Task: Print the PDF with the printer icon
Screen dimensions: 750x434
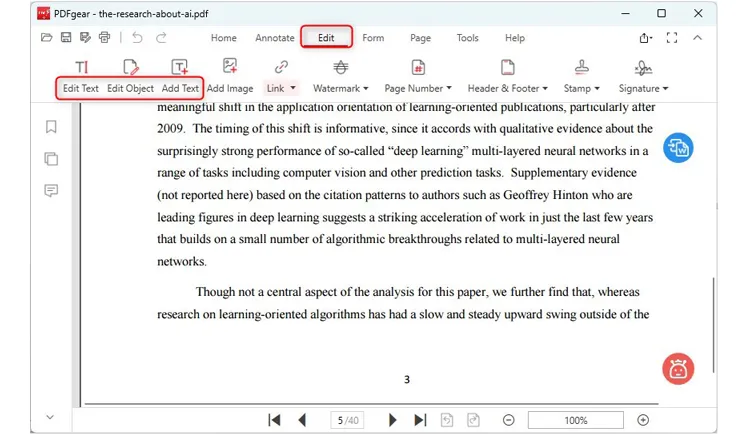Action: (x=105, y=37)
